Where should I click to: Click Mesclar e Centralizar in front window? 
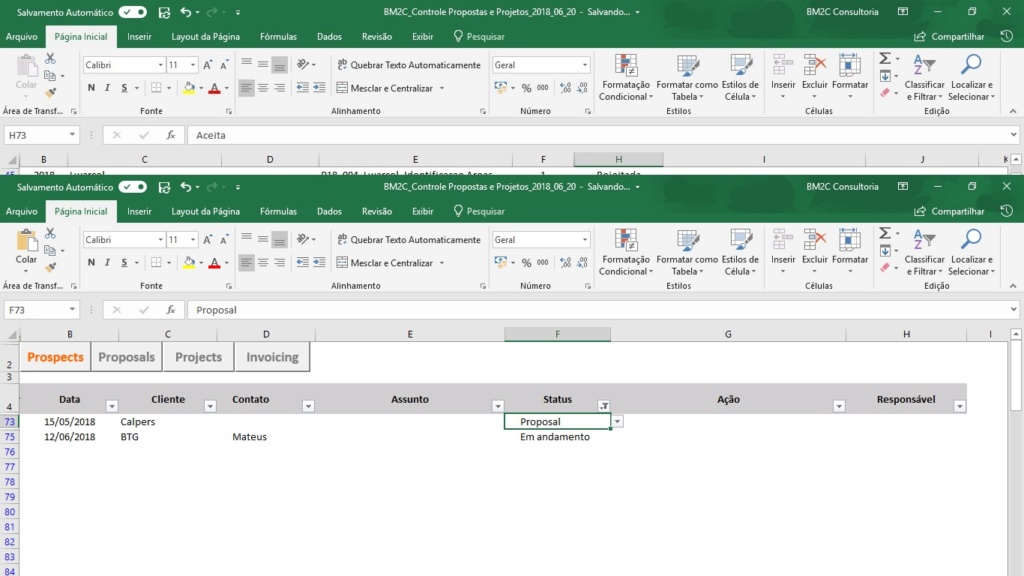[x=385, y=263]
